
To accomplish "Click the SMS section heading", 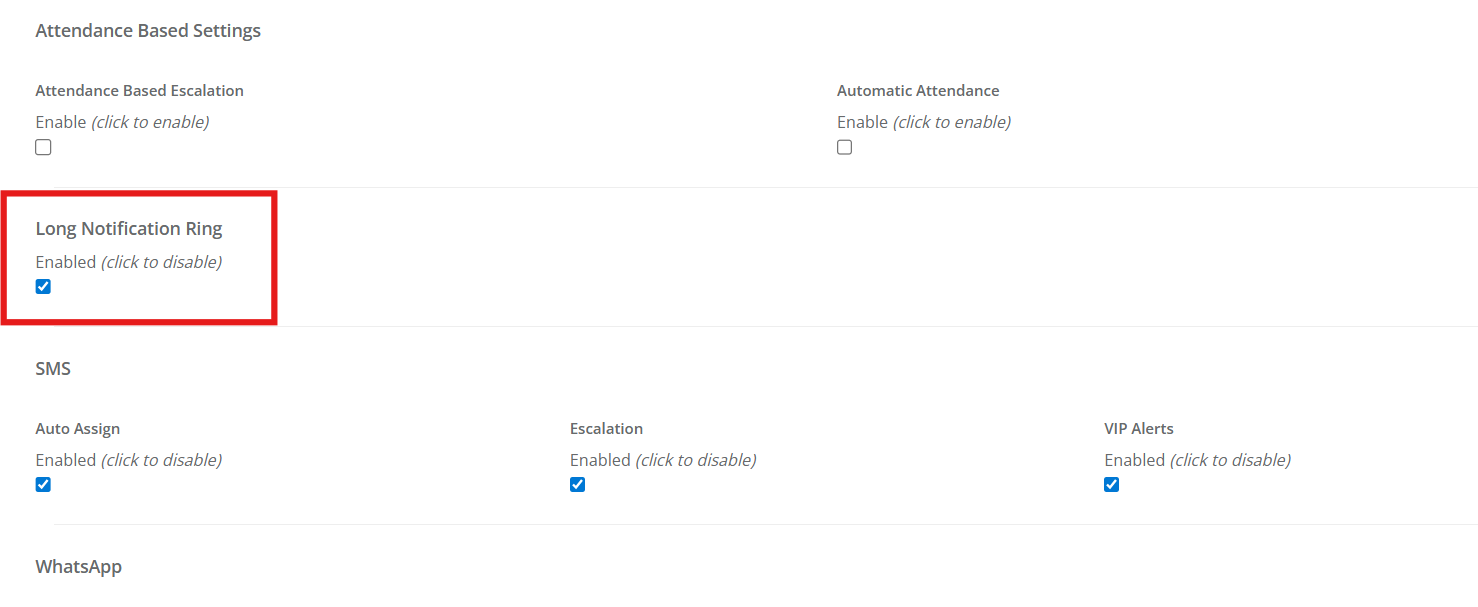I will (53, 369).
